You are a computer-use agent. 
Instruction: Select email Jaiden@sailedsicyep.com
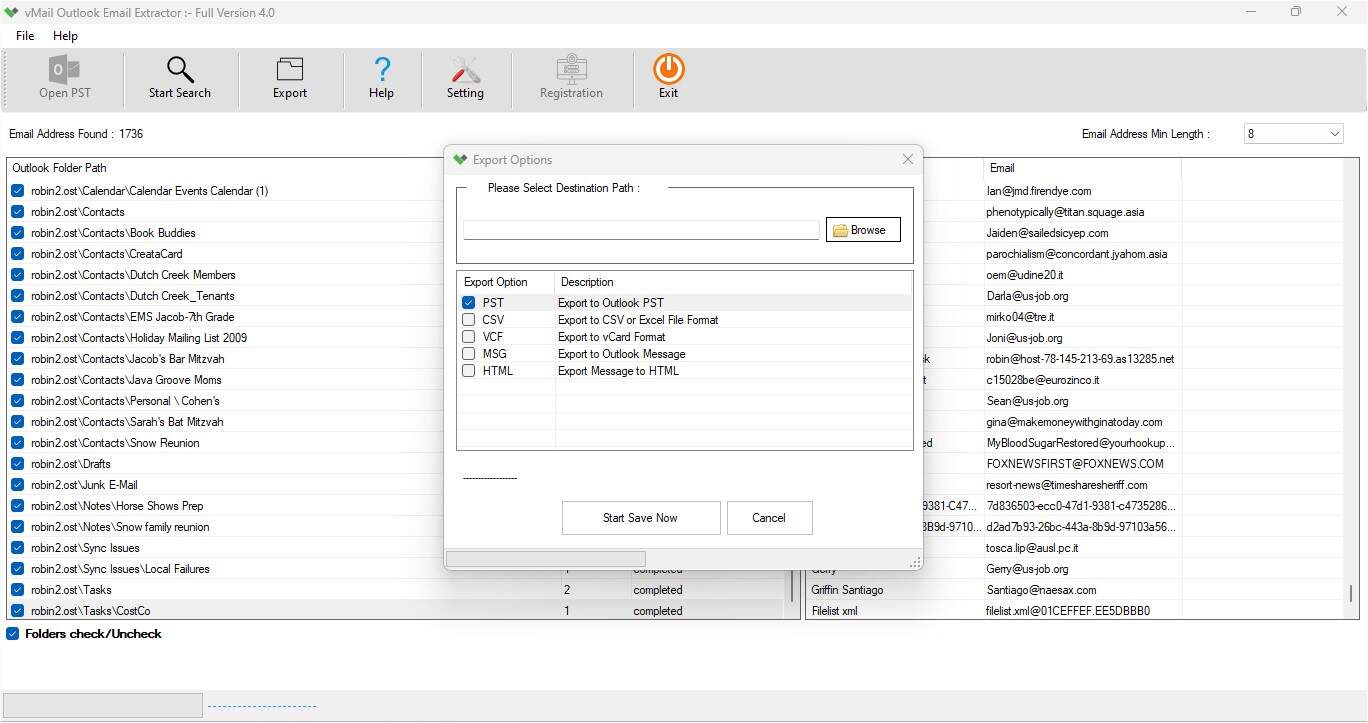coord(1047,233)
